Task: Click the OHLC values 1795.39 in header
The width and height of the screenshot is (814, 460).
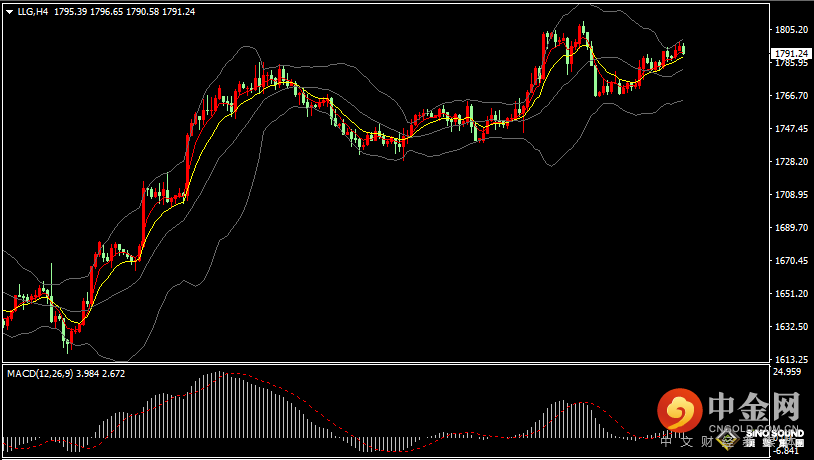Action: [x=71, y=11]
